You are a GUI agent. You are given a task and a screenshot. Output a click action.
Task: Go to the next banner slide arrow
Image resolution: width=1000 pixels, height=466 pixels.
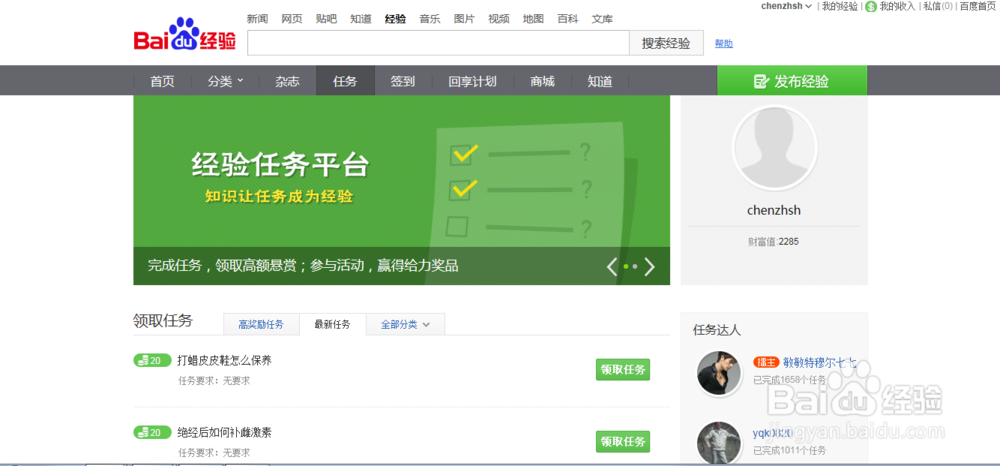coord(649,266)
